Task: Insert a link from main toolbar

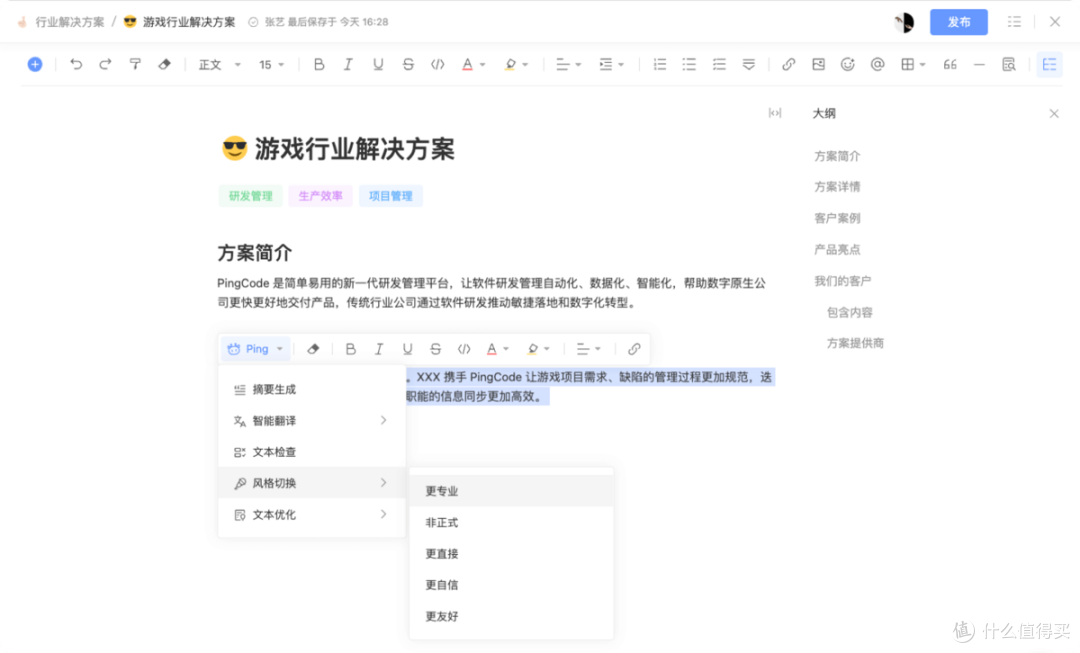Action: pyautogui.click(x=789, y=65)
